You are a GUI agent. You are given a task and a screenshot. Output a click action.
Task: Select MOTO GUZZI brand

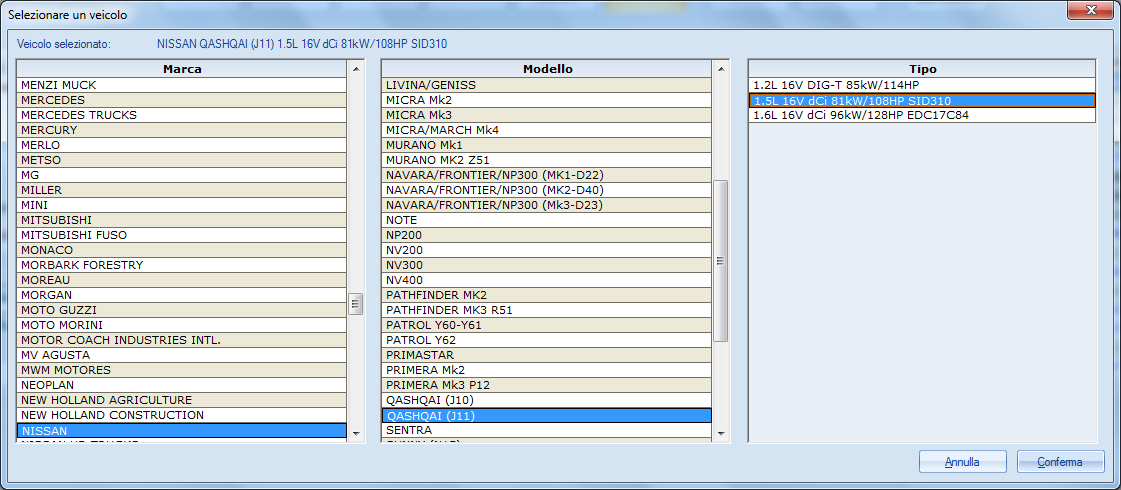182,310
